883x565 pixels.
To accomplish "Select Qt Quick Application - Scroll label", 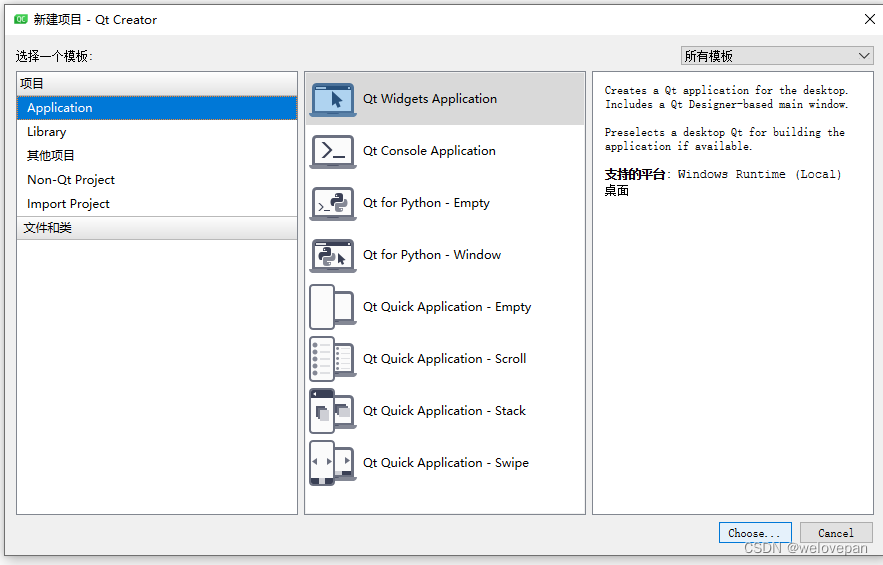I will point(444,359).
